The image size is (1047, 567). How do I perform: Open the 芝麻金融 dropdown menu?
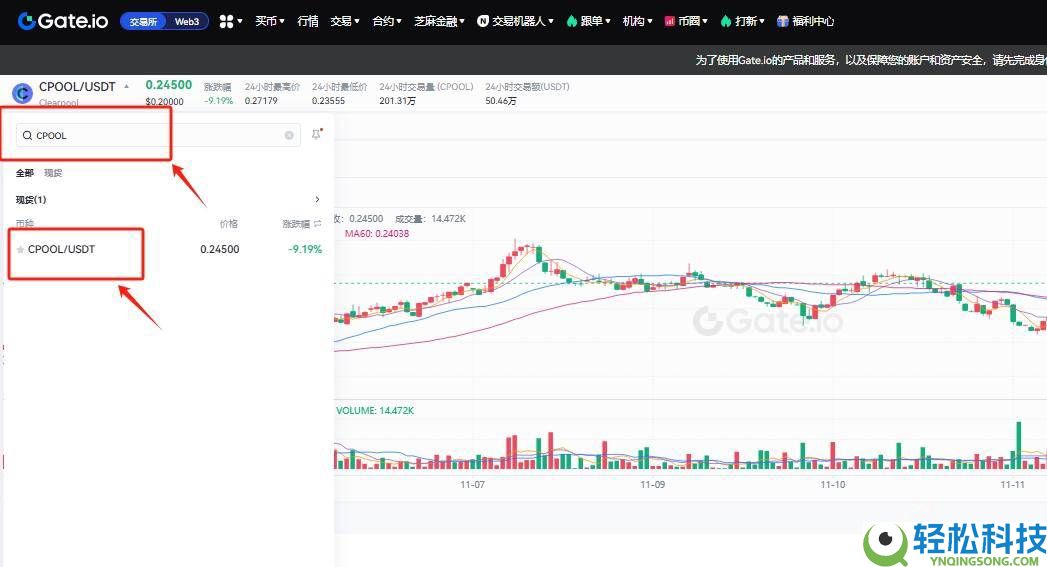[439, 21]
